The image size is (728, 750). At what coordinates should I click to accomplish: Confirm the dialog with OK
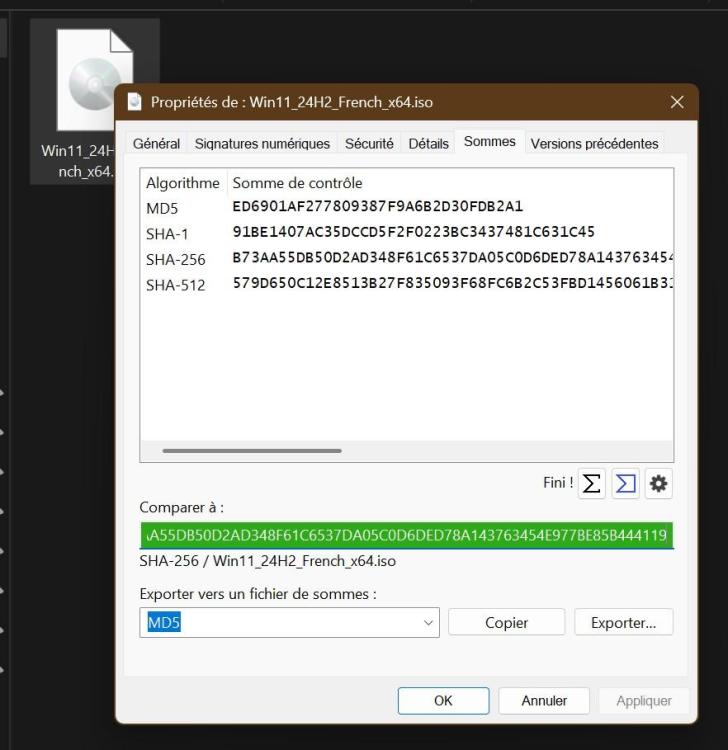[x=443, y=701]
